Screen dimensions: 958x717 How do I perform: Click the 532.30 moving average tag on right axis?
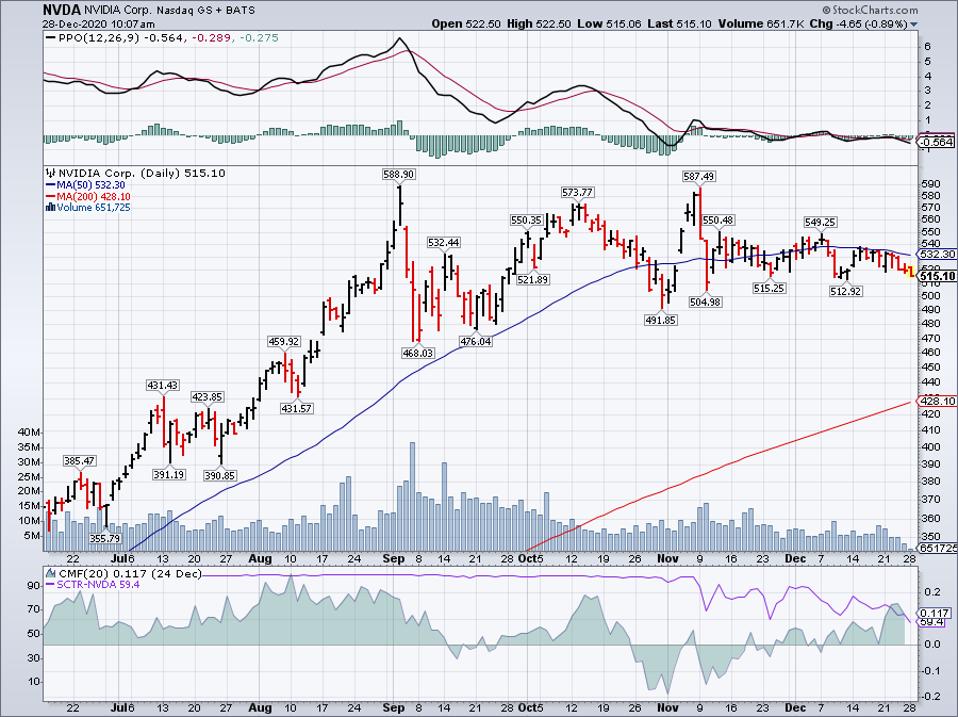tap(938, 254)
